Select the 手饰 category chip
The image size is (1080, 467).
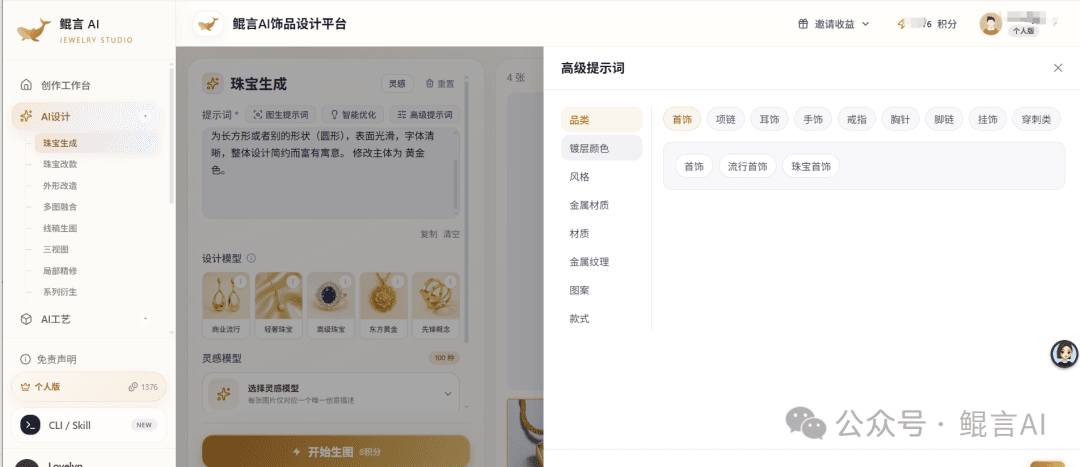click(813, 119)
